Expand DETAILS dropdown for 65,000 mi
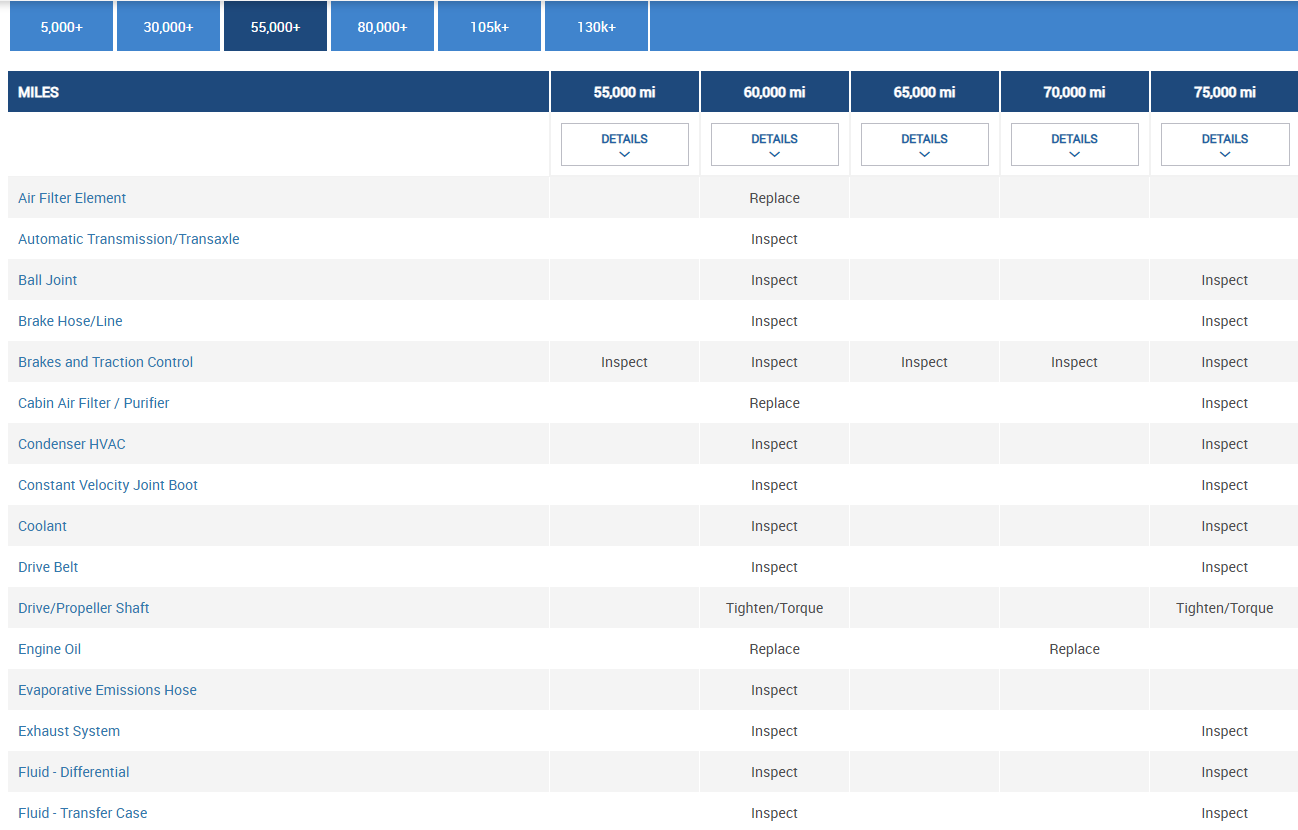The image size is (1298, 830). [924, 144]
